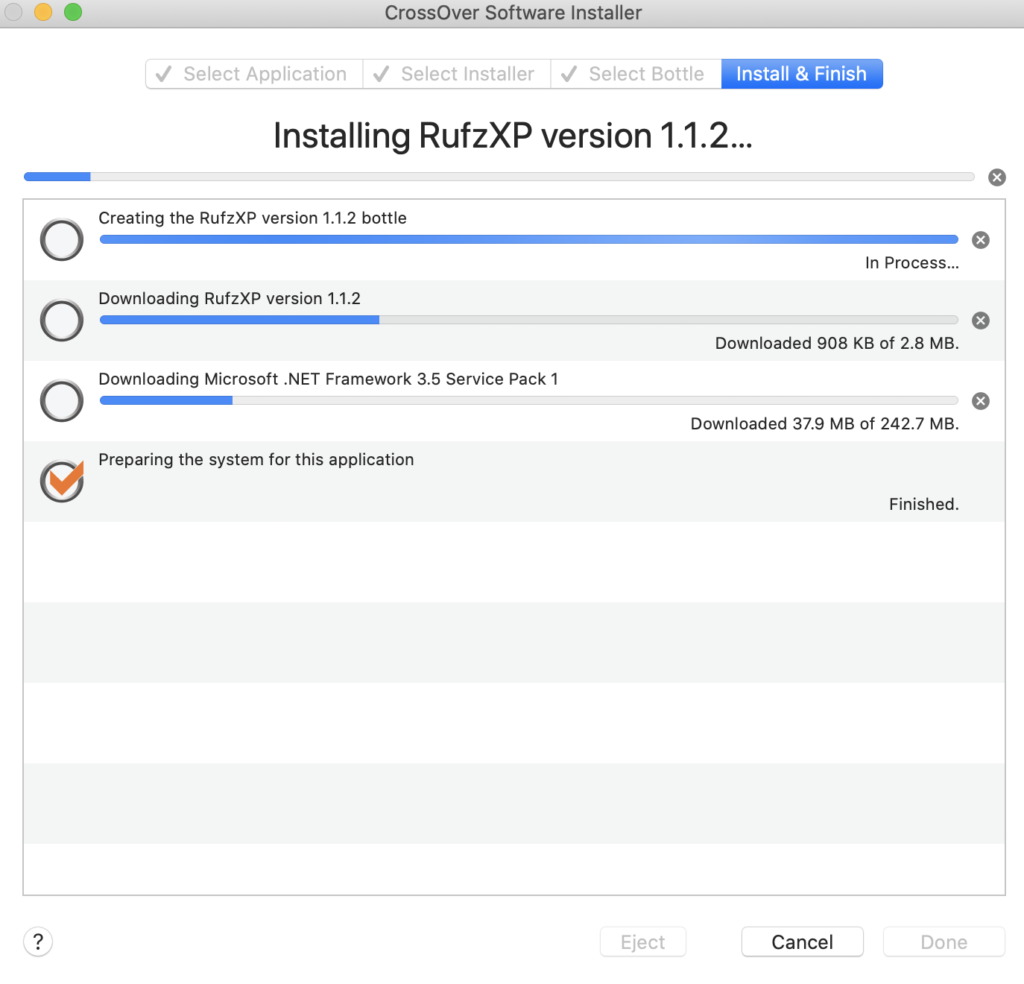Cancel the RufzXP version download task
1024x984 pixels.
click(981, 320)
